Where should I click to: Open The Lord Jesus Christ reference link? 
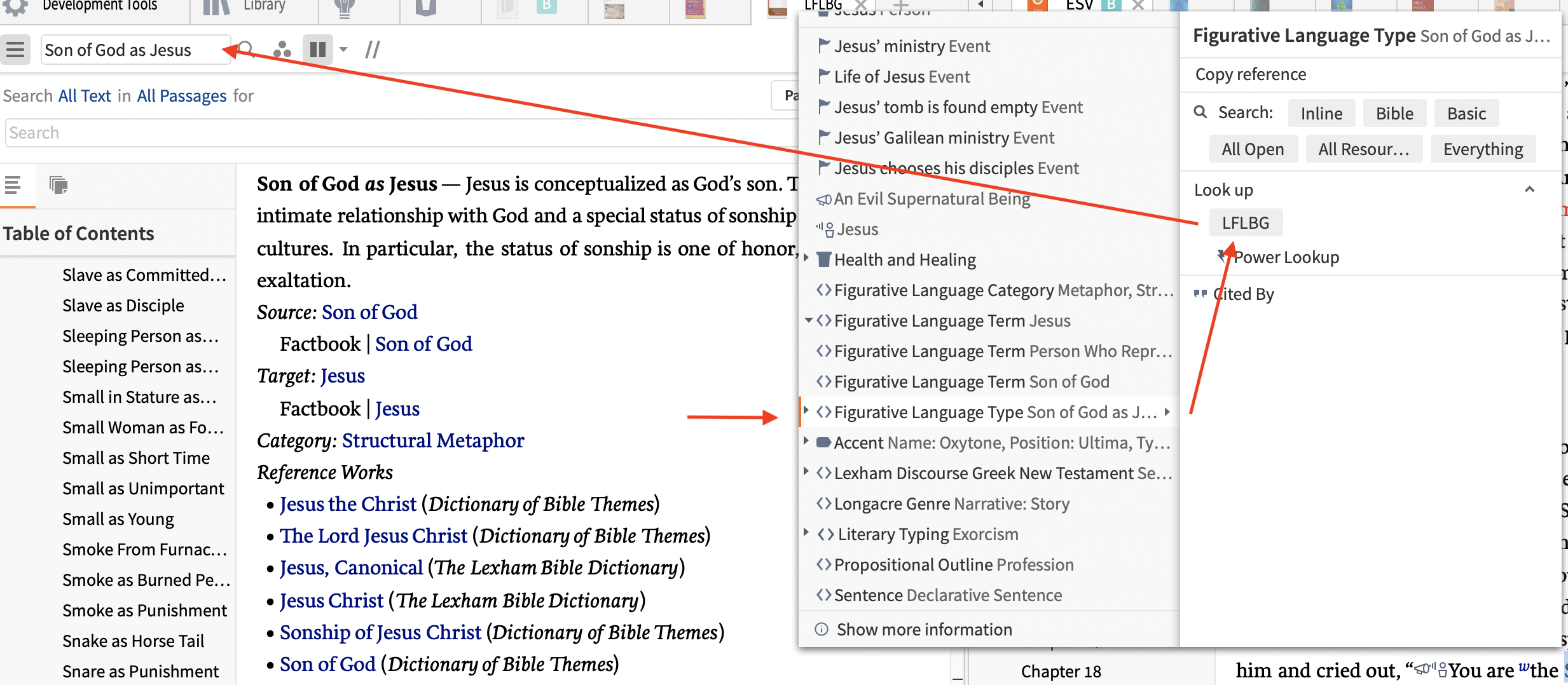(373, 536)
